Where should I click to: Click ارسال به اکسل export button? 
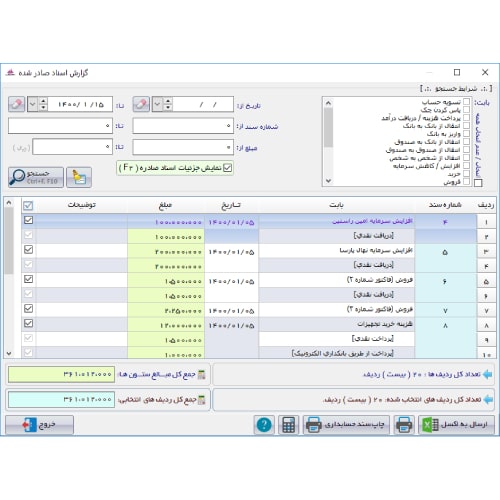pos(456,425)
